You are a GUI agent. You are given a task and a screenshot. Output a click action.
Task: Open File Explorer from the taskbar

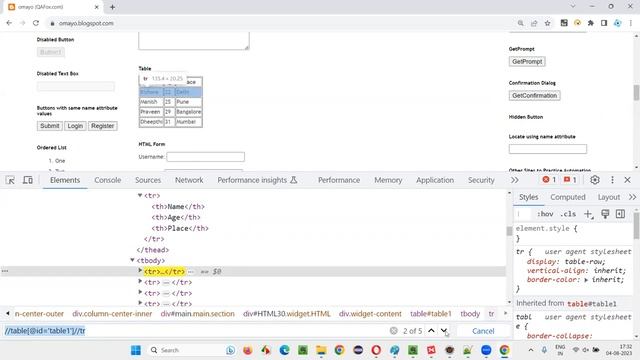click(x=321, y=350)
